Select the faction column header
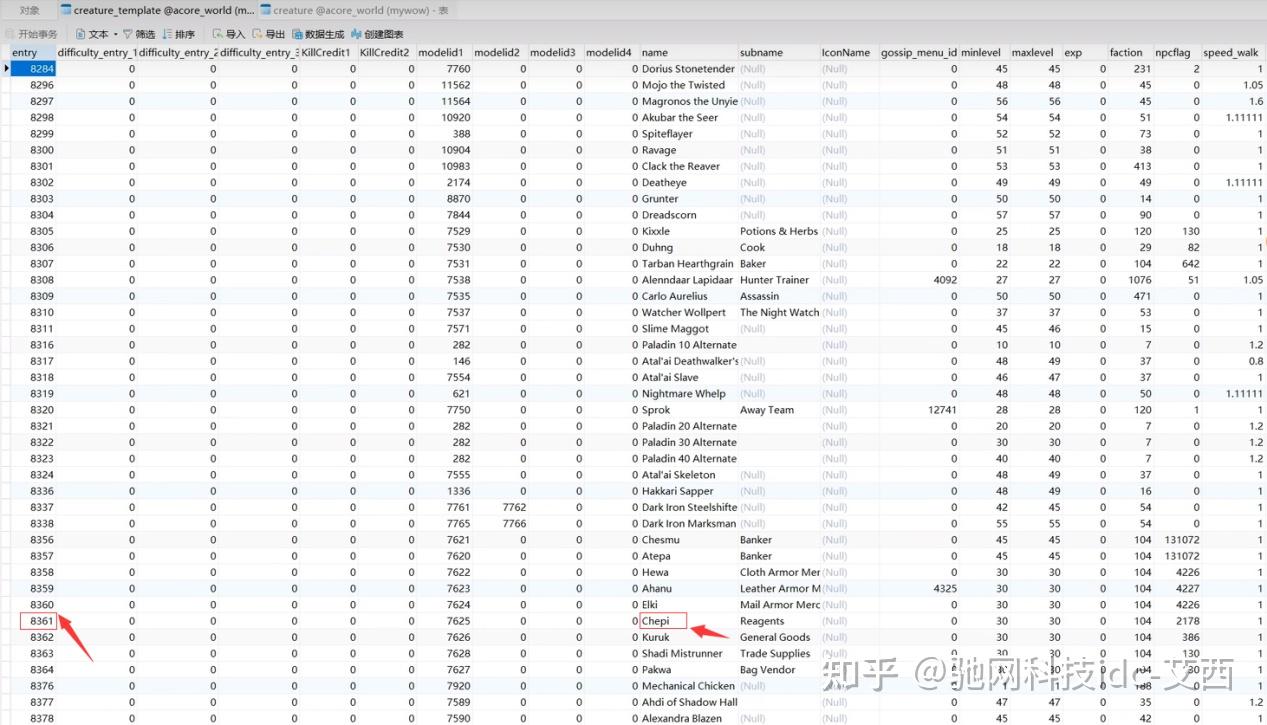Viewport: 1267px width, 725px height. click(1130, 52)
